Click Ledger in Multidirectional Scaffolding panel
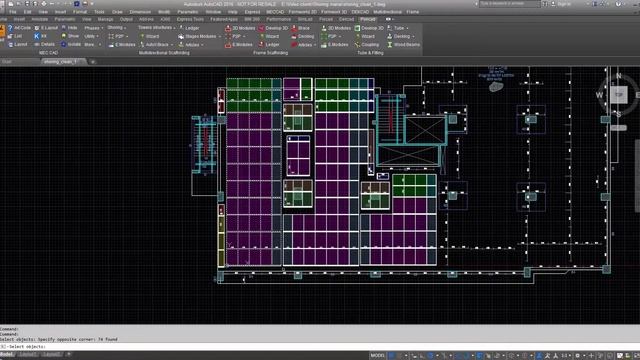Viewport: 640px width, 360px height. point(189,28)
